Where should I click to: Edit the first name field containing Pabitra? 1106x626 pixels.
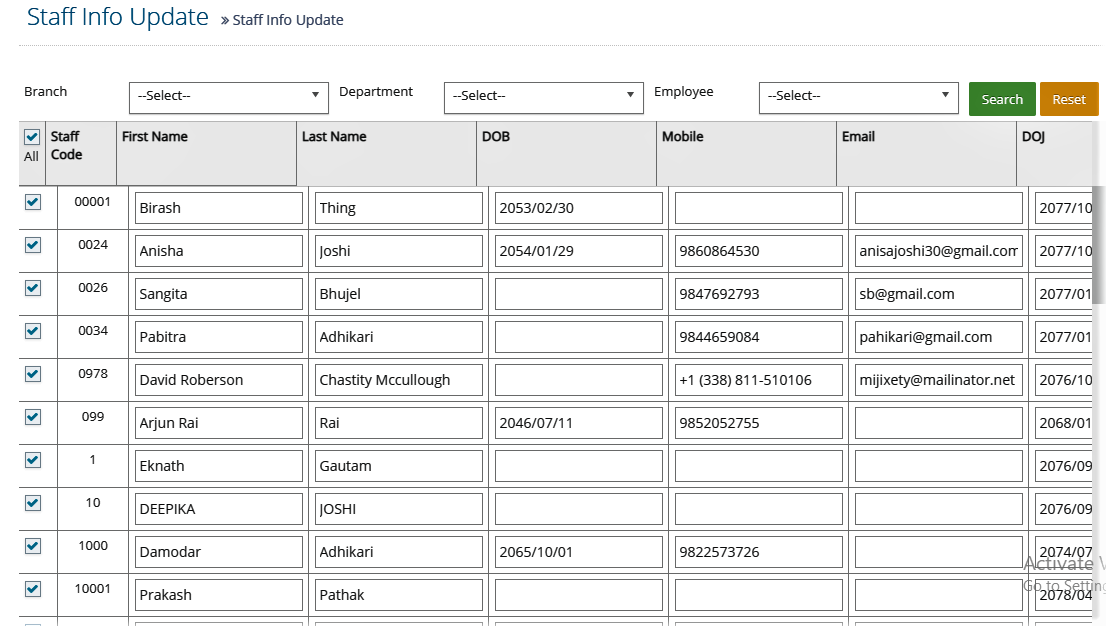pyautogui.click(x=219, y=337)
